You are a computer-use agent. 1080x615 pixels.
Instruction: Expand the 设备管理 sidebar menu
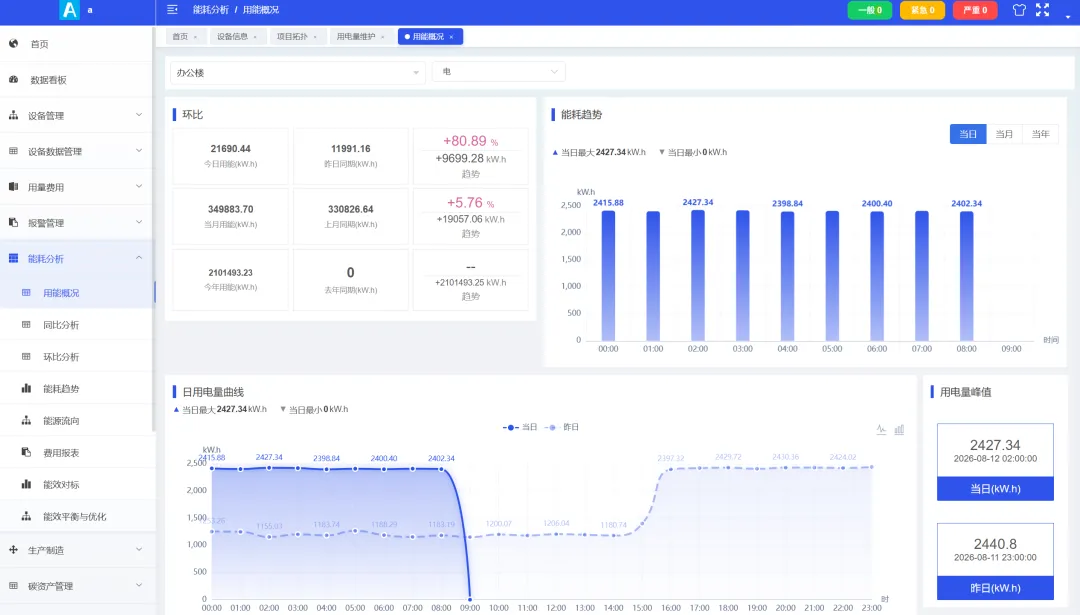click(76, 116)
